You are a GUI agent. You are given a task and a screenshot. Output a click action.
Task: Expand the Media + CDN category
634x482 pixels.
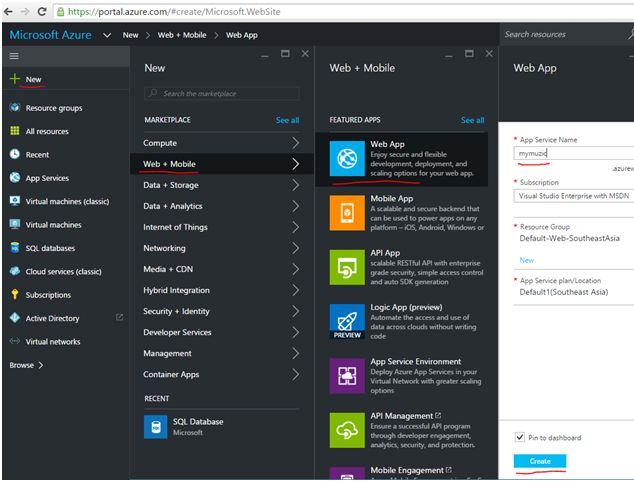tap(222, 269)
